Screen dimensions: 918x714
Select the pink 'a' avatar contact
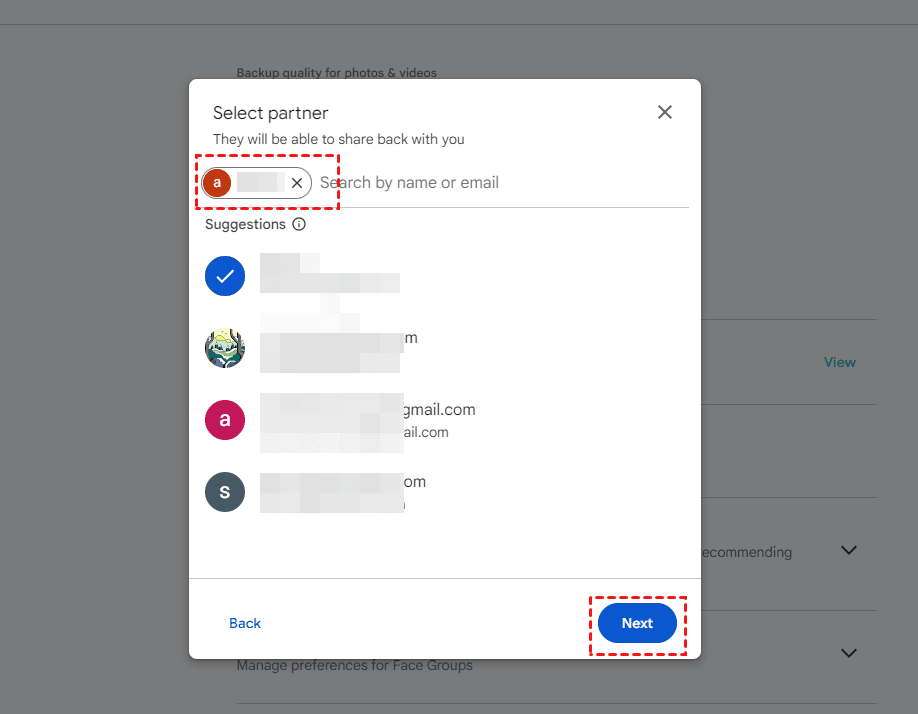coord(225,420)
